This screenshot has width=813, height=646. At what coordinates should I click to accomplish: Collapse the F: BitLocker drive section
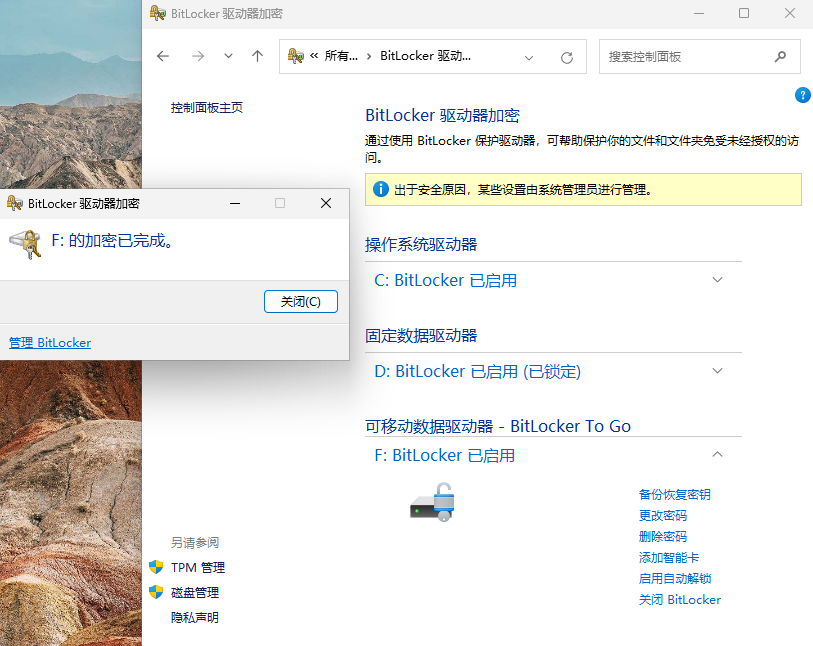(717, 455)
